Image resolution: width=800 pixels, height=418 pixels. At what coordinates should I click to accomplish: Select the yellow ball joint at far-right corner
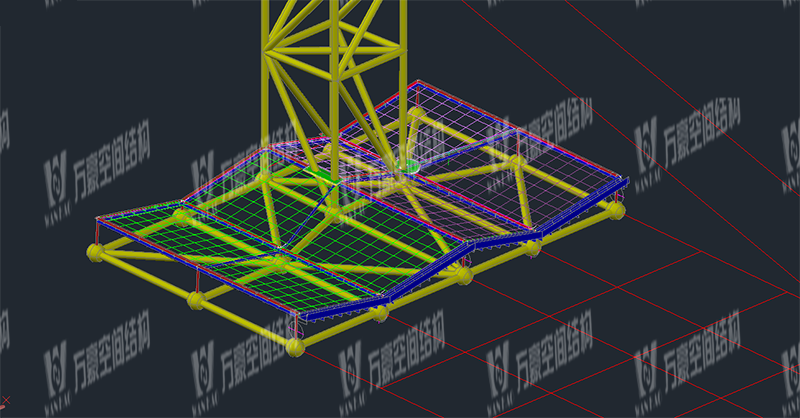(x=616, y=210)
